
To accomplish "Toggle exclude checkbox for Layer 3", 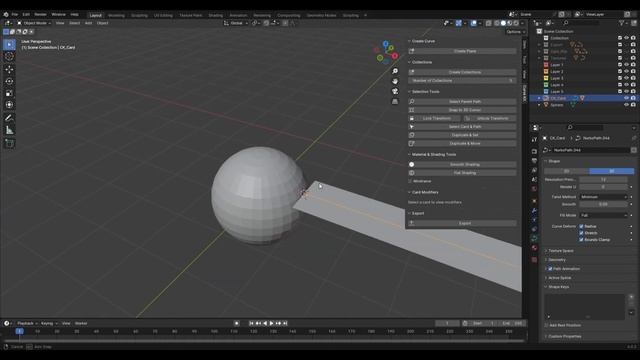I will pos(620,78).
